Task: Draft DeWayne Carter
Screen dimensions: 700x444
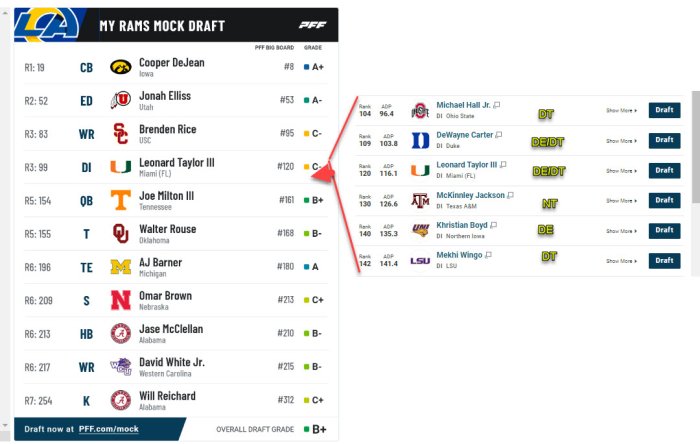Action: pyautogui.click(x=664, y=140)
